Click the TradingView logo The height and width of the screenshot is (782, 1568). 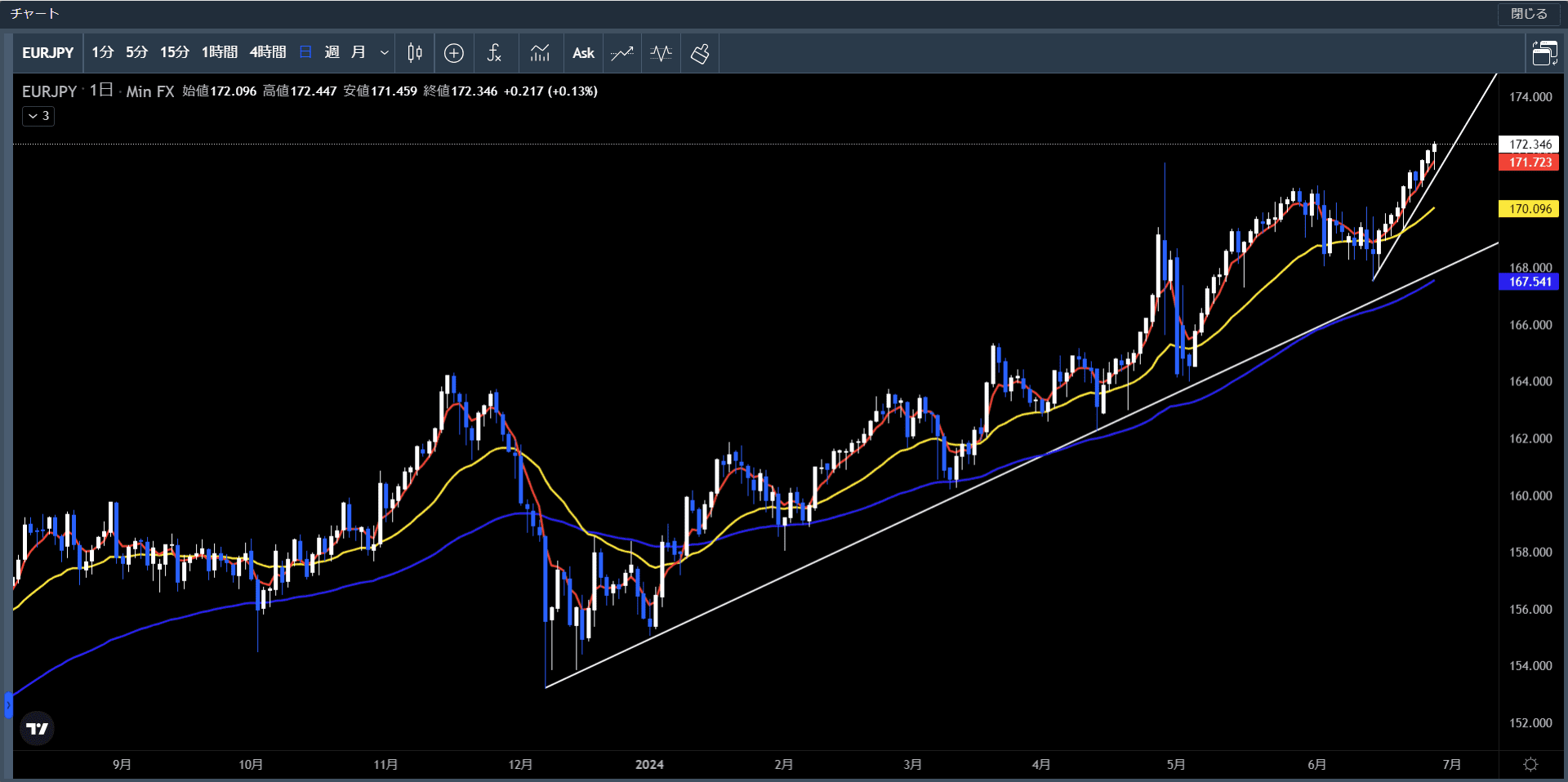tap(38, 728)
